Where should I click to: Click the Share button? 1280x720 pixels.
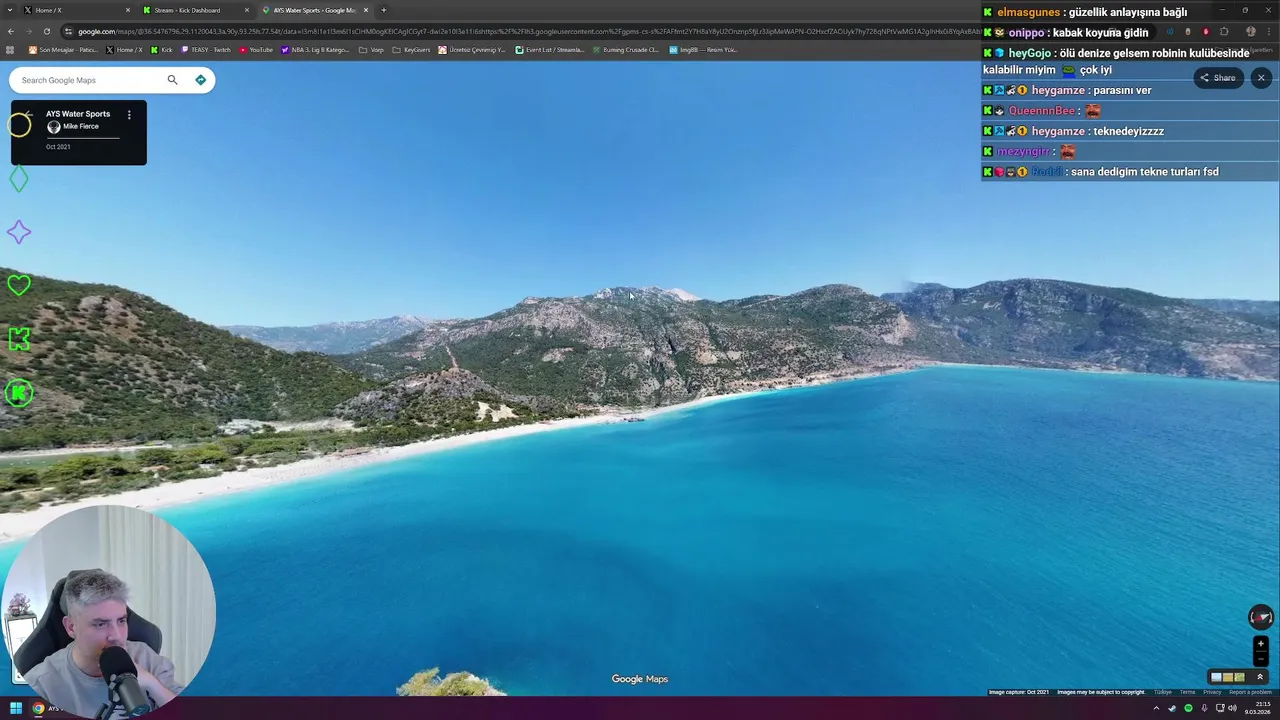click(1218, 78)
